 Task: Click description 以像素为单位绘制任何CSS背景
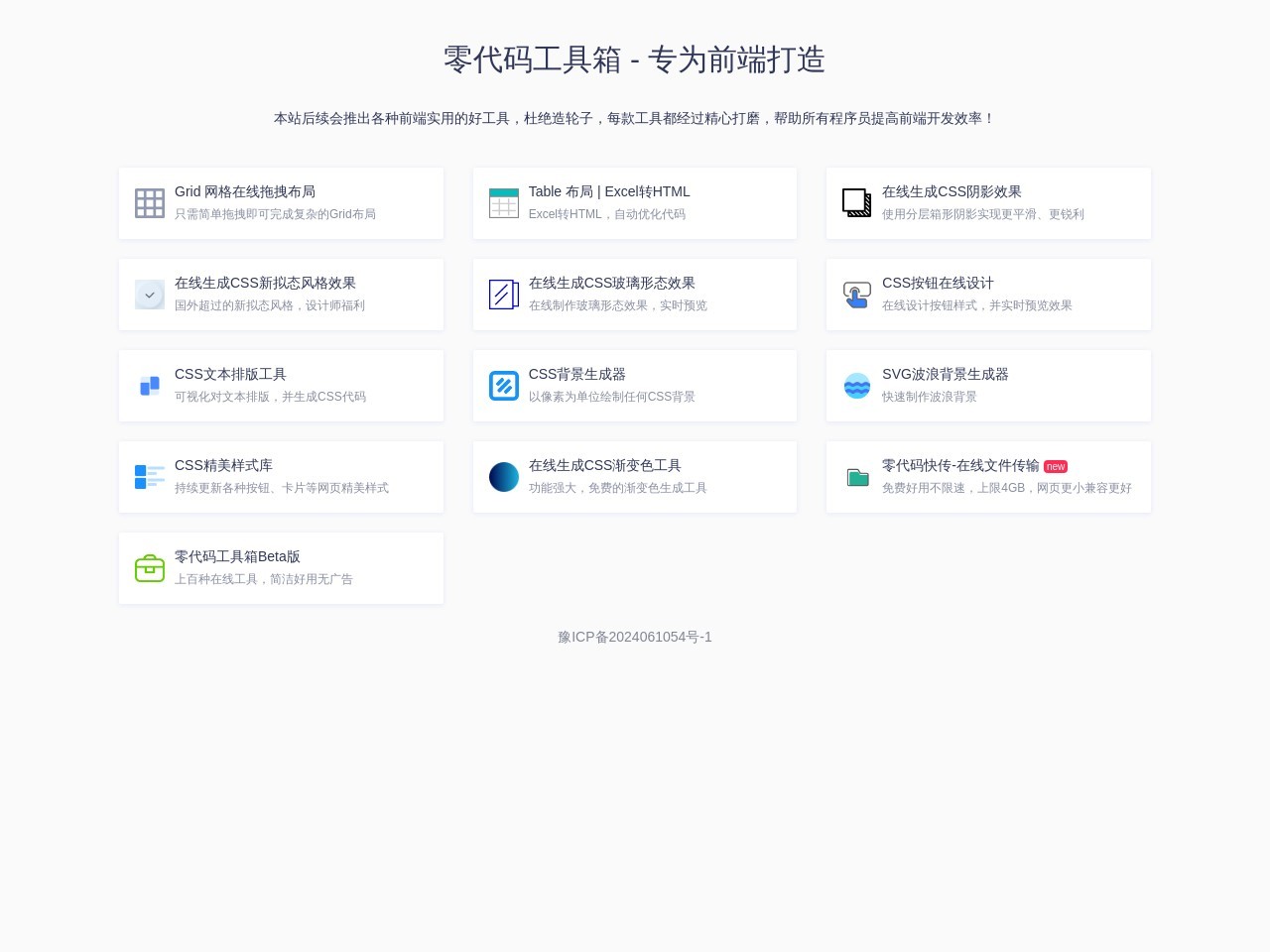click(x=612, y=397)
